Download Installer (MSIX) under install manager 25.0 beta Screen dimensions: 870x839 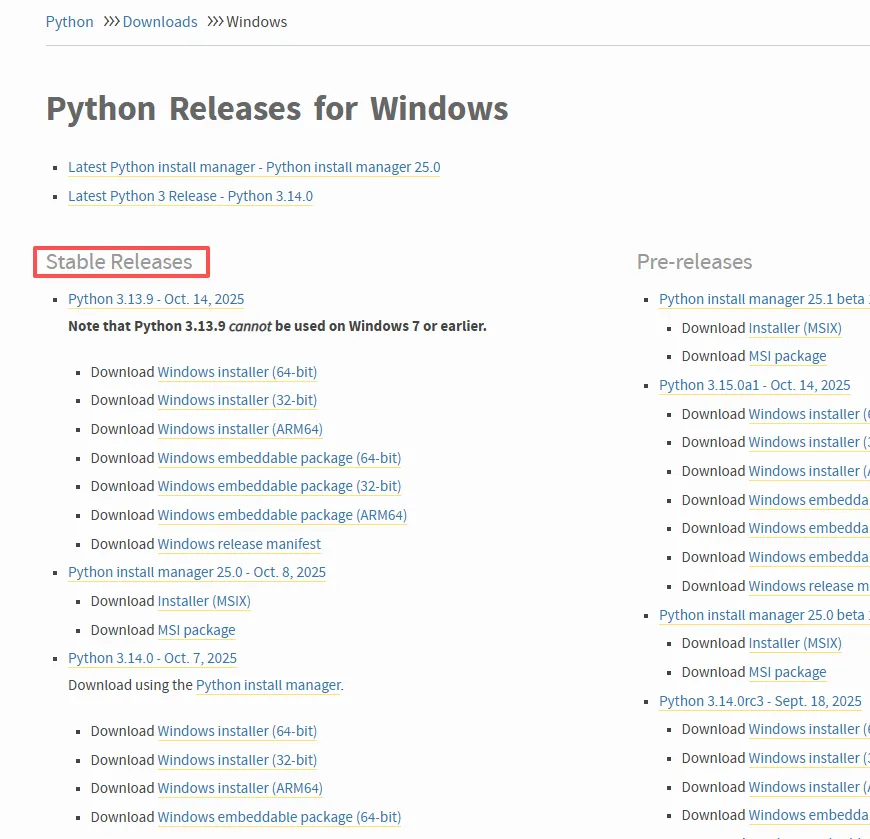[x=795, y=643]
